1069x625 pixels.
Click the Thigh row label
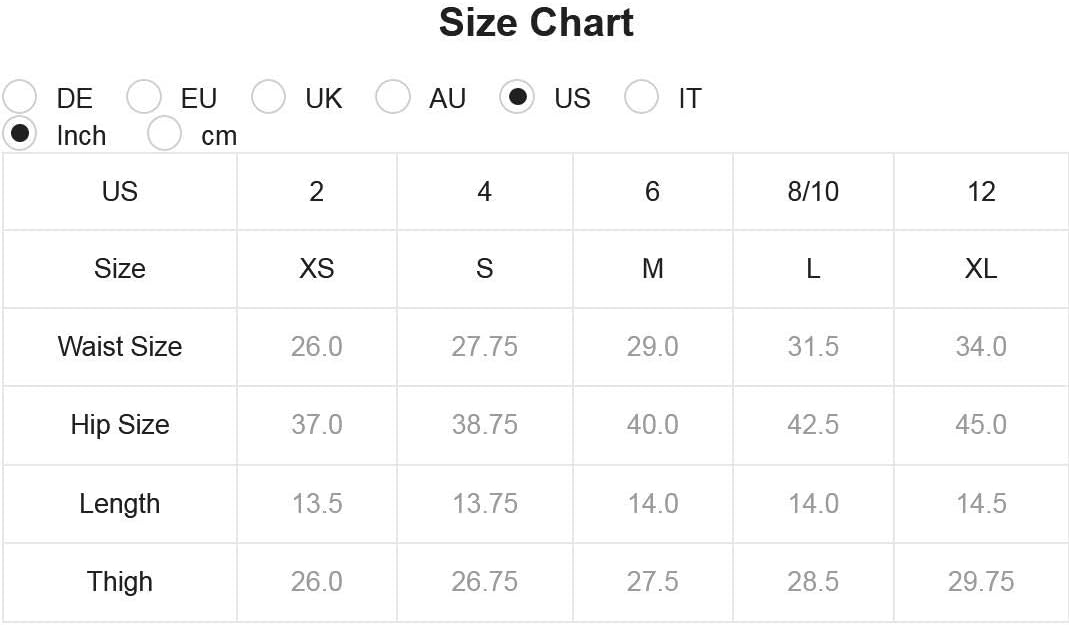(120, 581)
